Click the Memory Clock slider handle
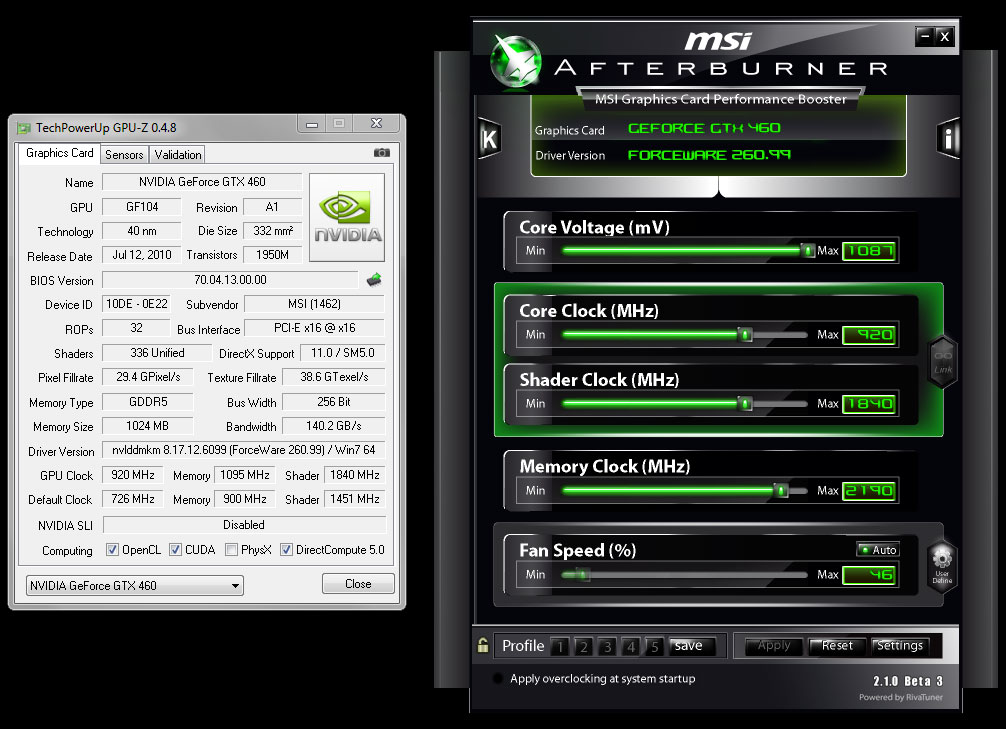The image size is (1006, 729). [x=781, y=491]
